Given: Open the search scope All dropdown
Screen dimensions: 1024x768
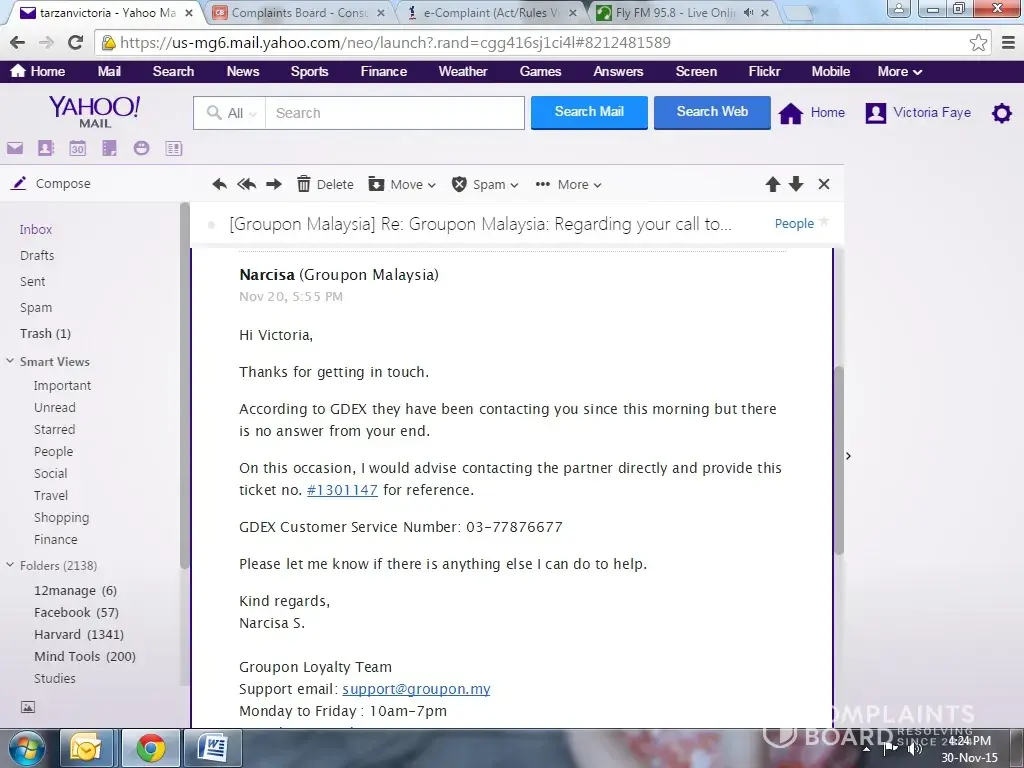Looking at the screenshot, I should (230, 113).
